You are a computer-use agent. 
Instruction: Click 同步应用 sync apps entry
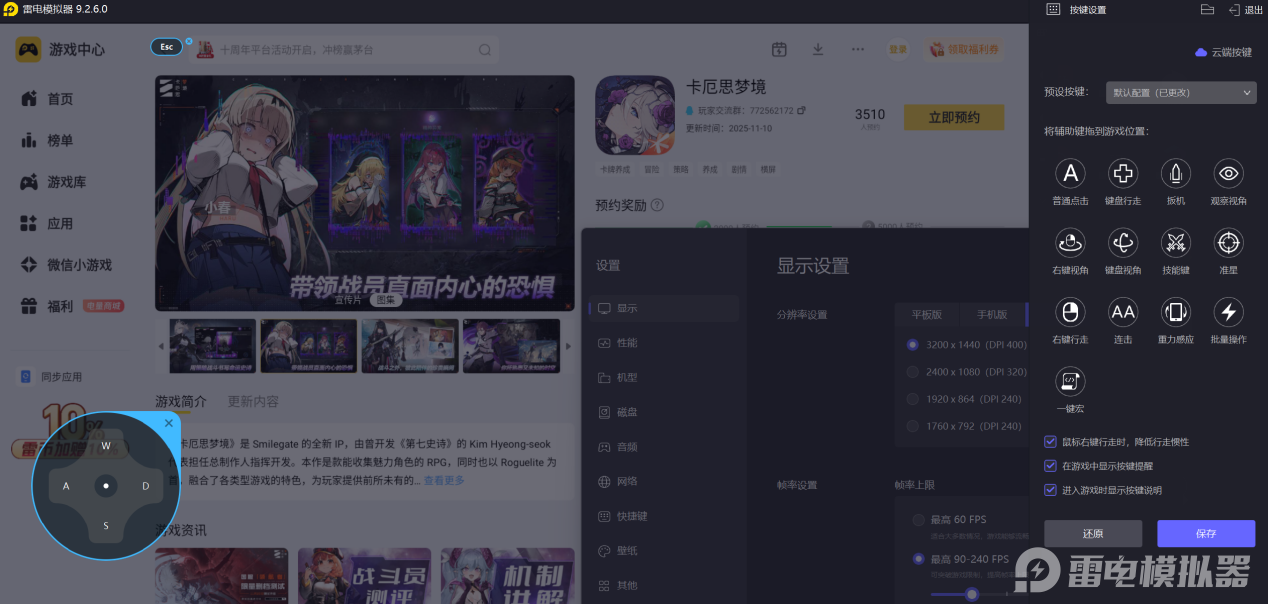52,377
